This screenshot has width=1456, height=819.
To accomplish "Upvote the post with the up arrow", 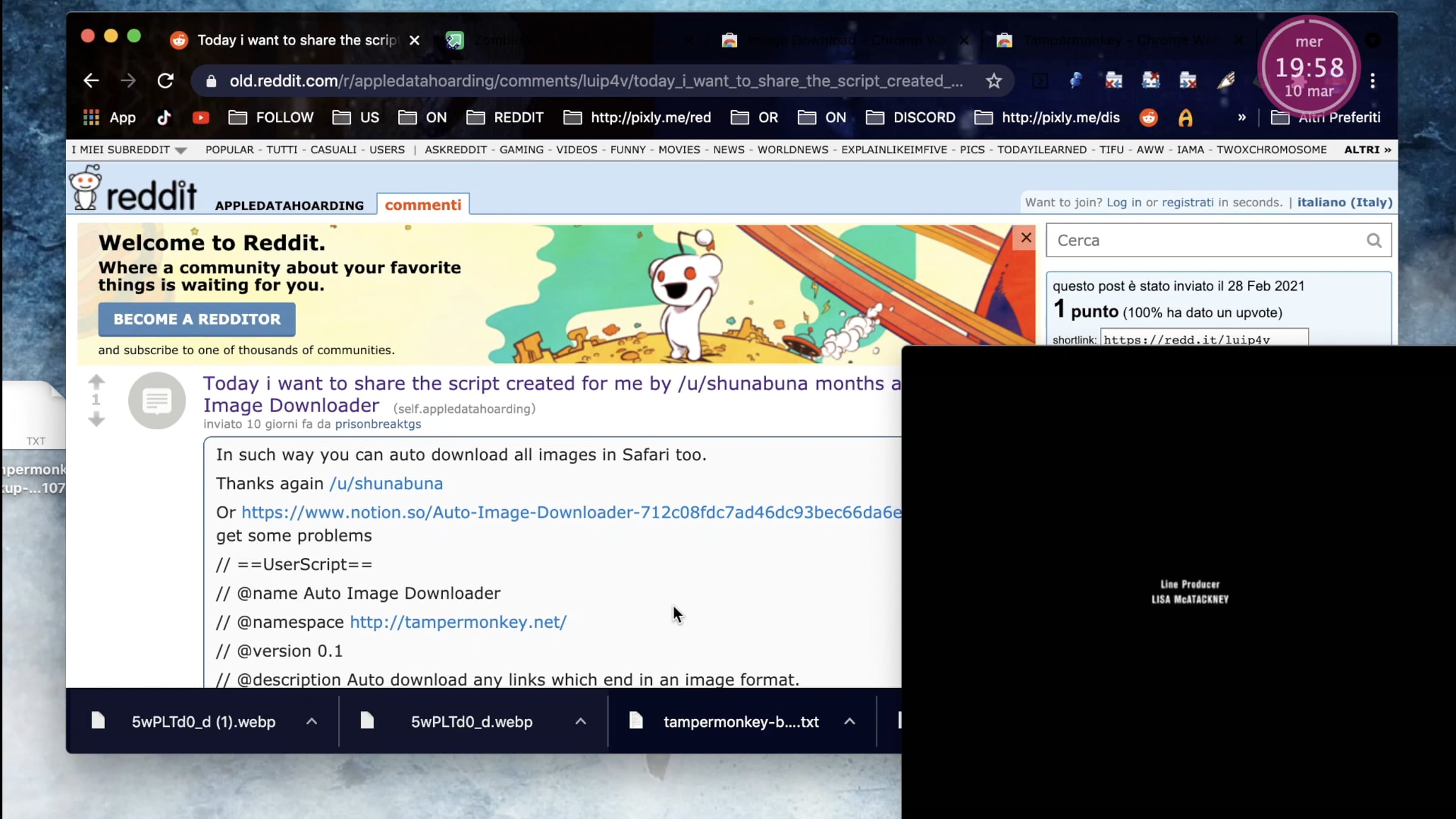I will click(96, 382).
